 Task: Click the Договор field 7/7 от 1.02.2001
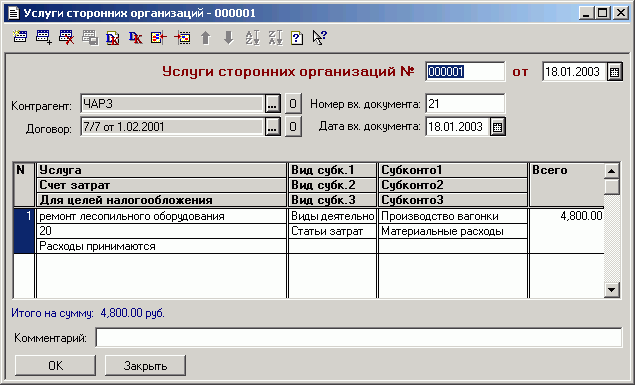[173, 127]
